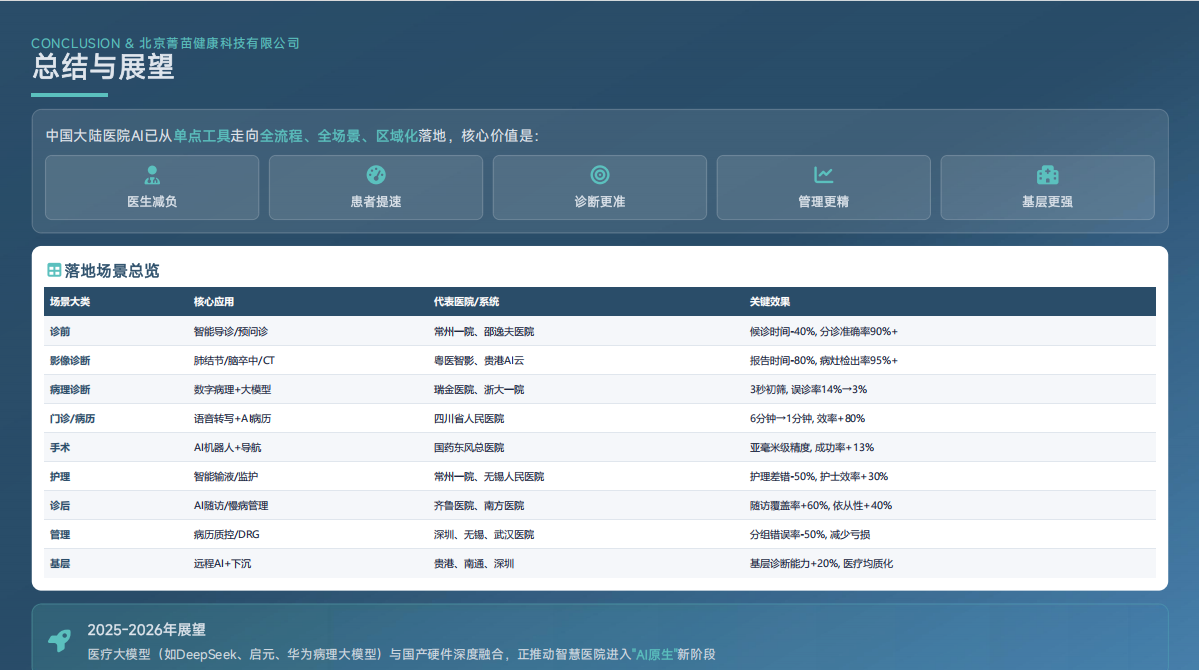Click the doctor icon above 医生减负
Image resolution: width=1199 pixels, height=670 pixels.
[x=152, y=175]
